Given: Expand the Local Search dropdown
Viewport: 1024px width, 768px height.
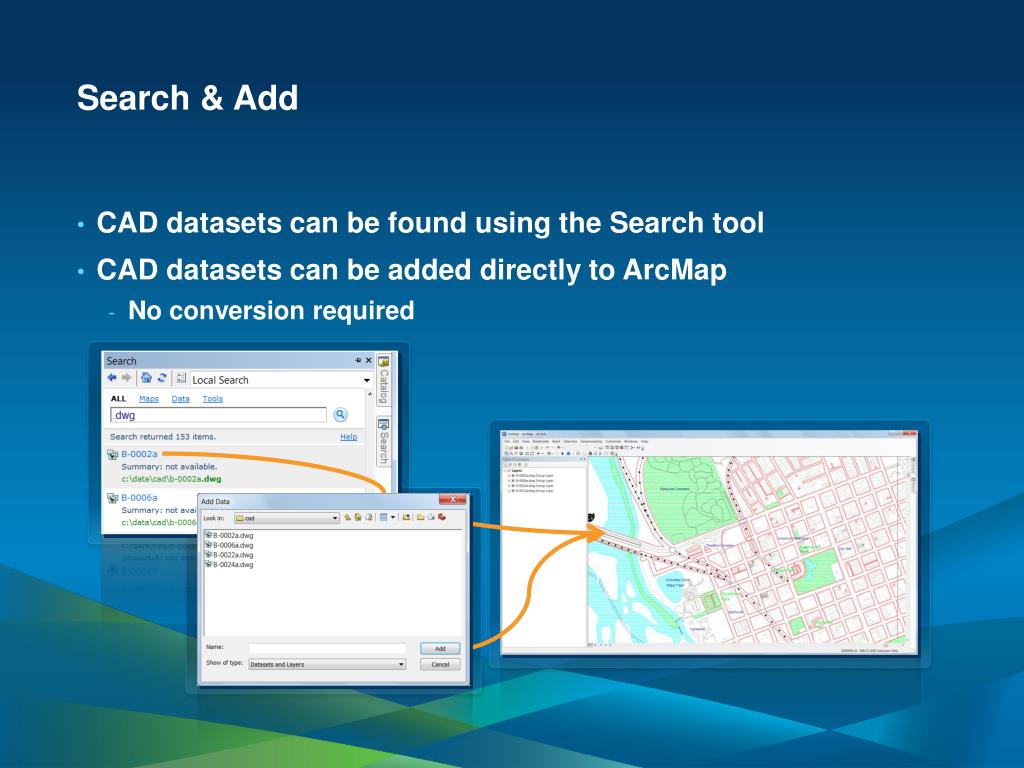Looking at the screenshot, I should (366, 380).
